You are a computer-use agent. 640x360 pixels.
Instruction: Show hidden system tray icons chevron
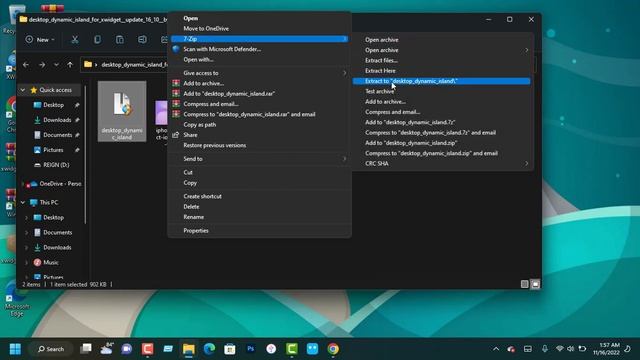(496, 349)
